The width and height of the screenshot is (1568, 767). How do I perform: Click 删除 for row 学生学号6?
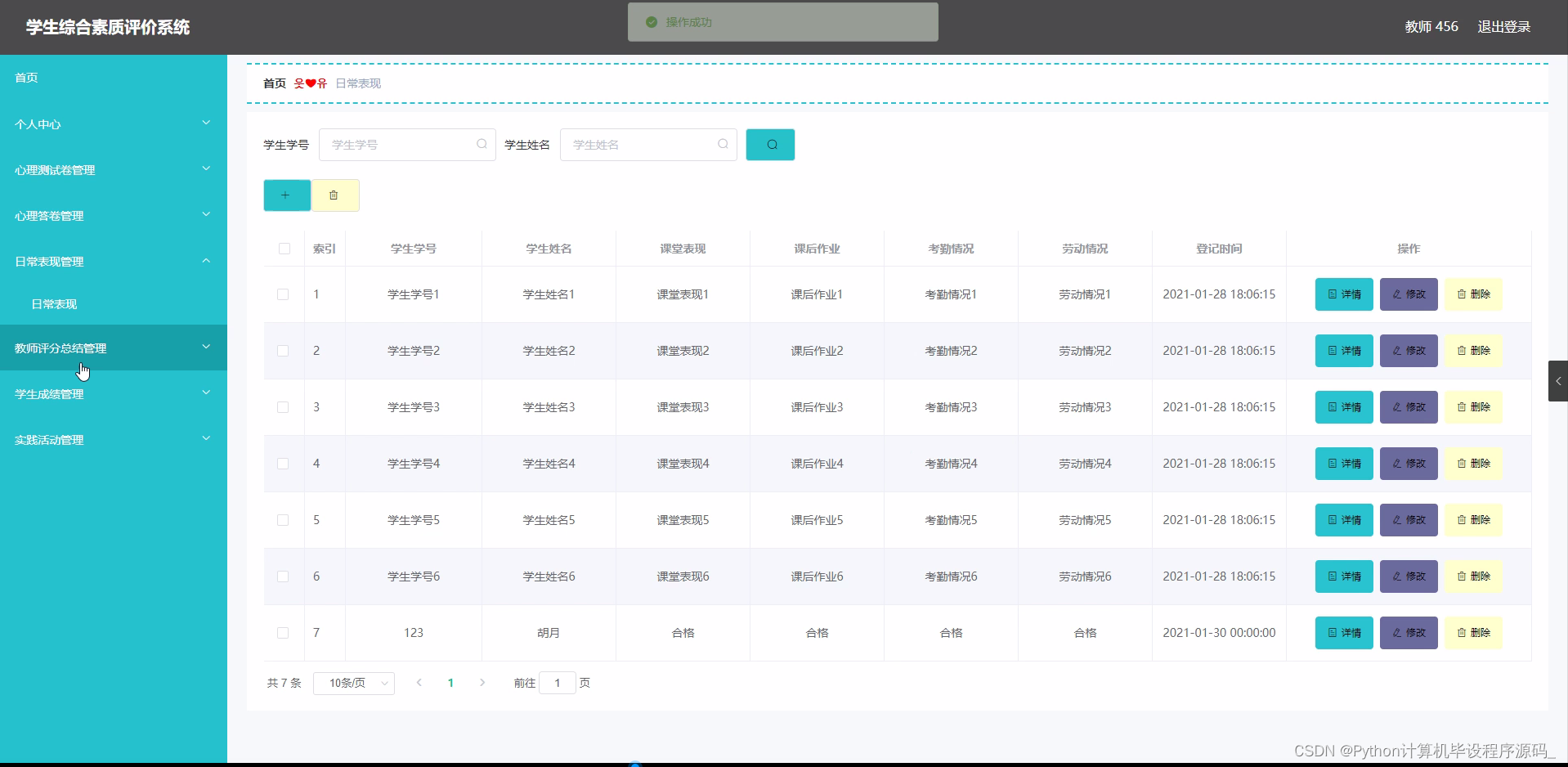click(1473, 576)
